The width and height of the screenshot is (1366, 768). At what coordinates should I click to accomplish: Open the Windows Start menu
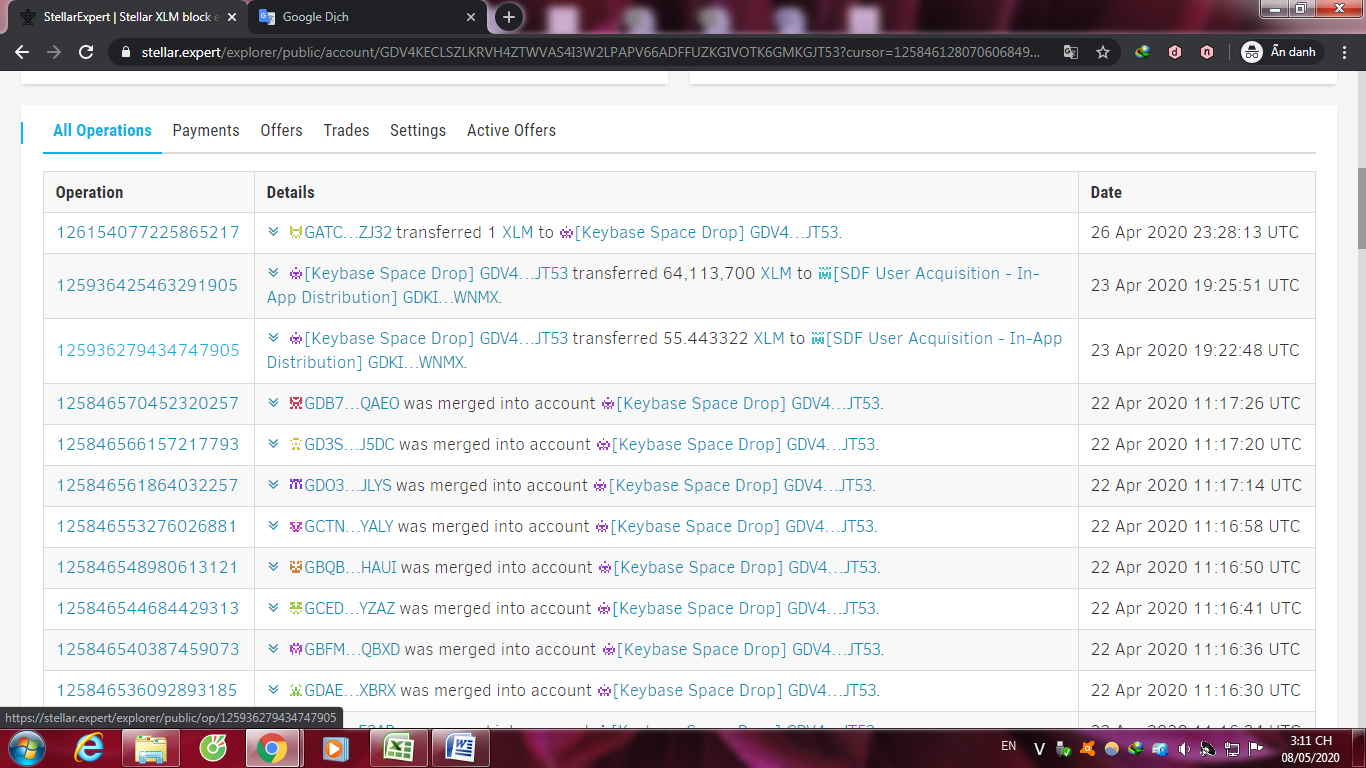pos(25,748)
